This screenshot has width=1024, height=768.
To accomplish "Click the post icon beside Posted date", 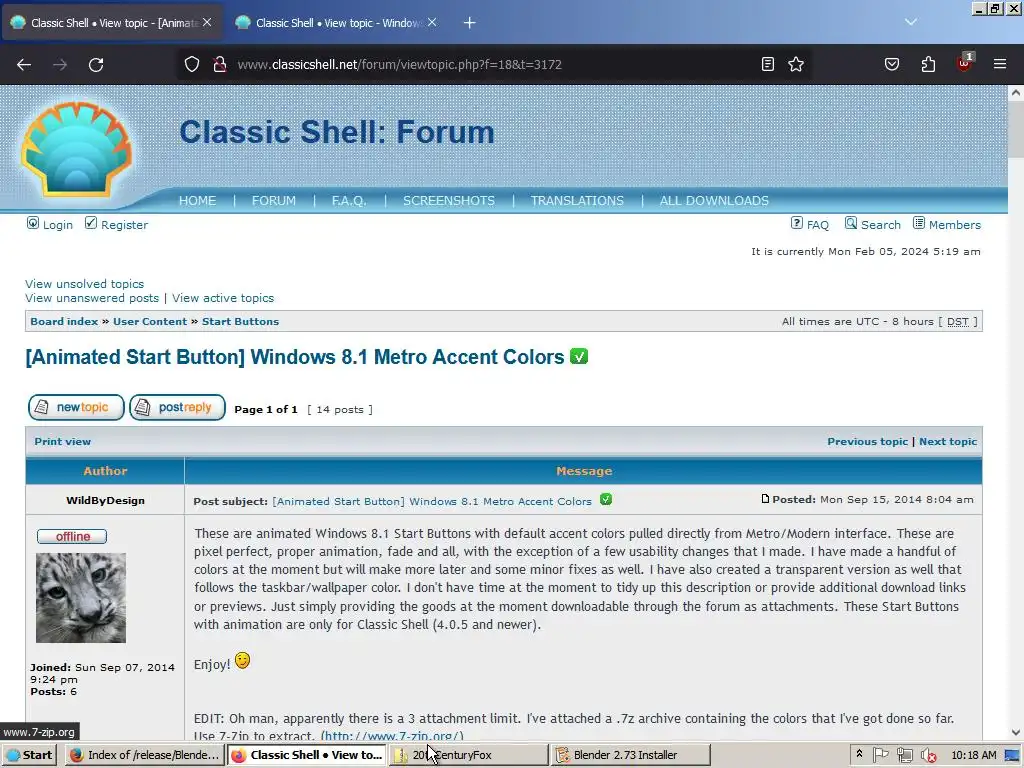I will tap(765, 499).
